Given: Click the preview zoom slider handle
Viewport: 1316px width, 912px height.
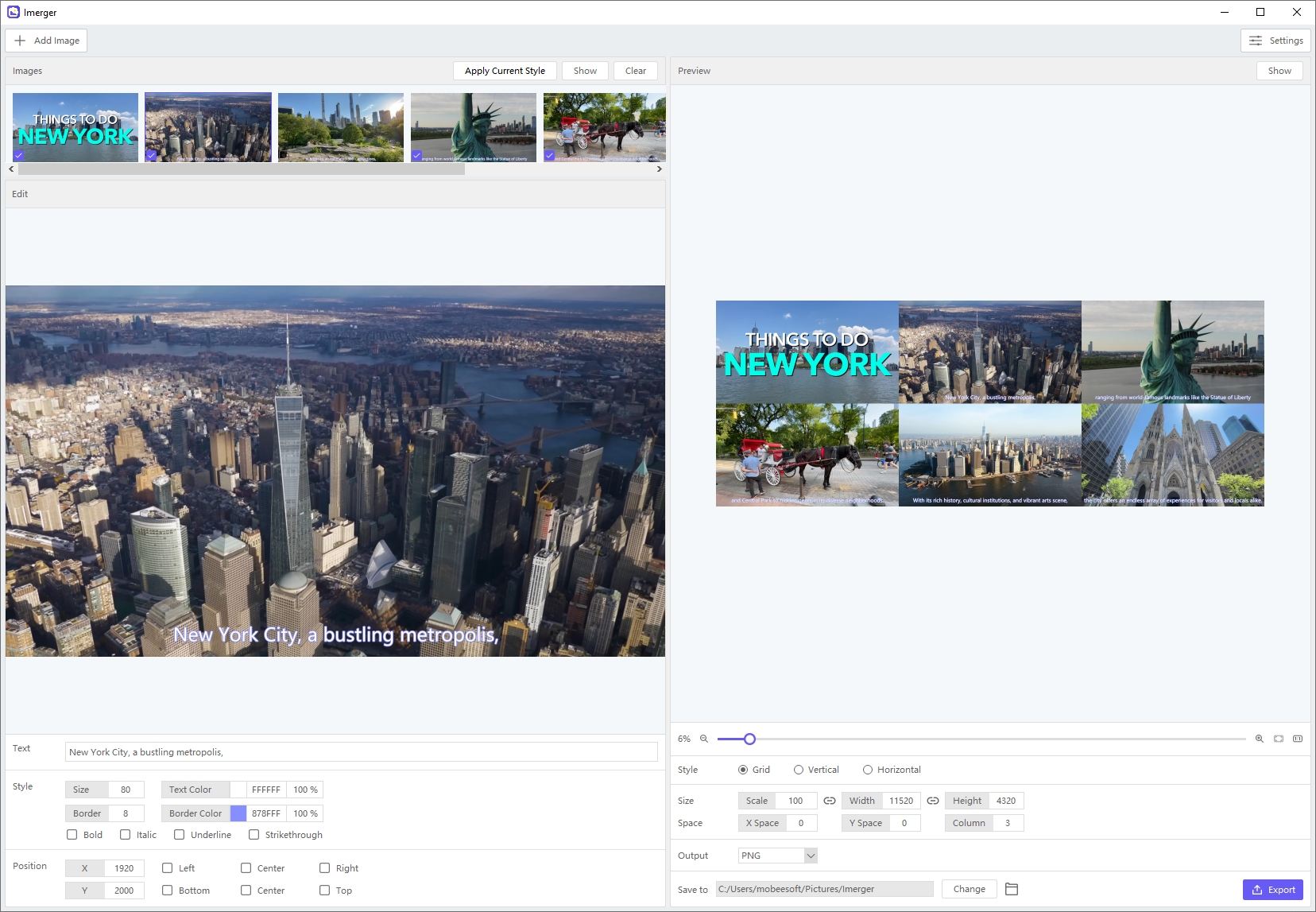Looking at the screenshot, I should click(x=749, y=739).
